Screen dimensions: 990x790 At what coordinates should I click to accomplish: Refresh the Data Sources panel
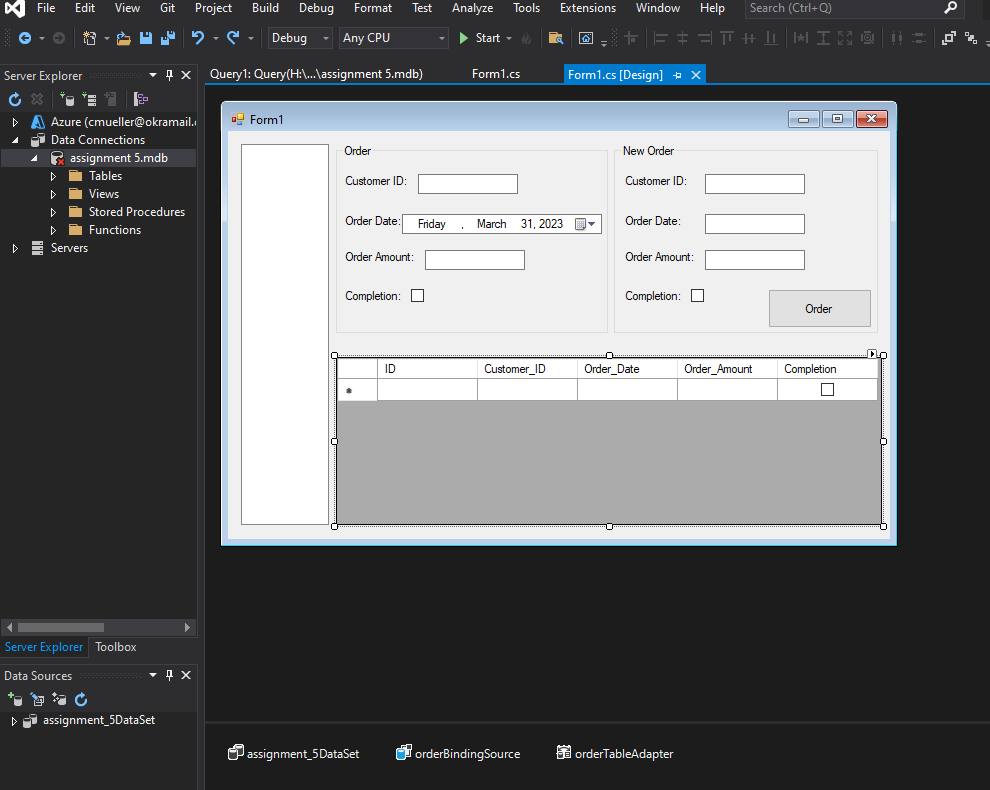click(81, 699)
